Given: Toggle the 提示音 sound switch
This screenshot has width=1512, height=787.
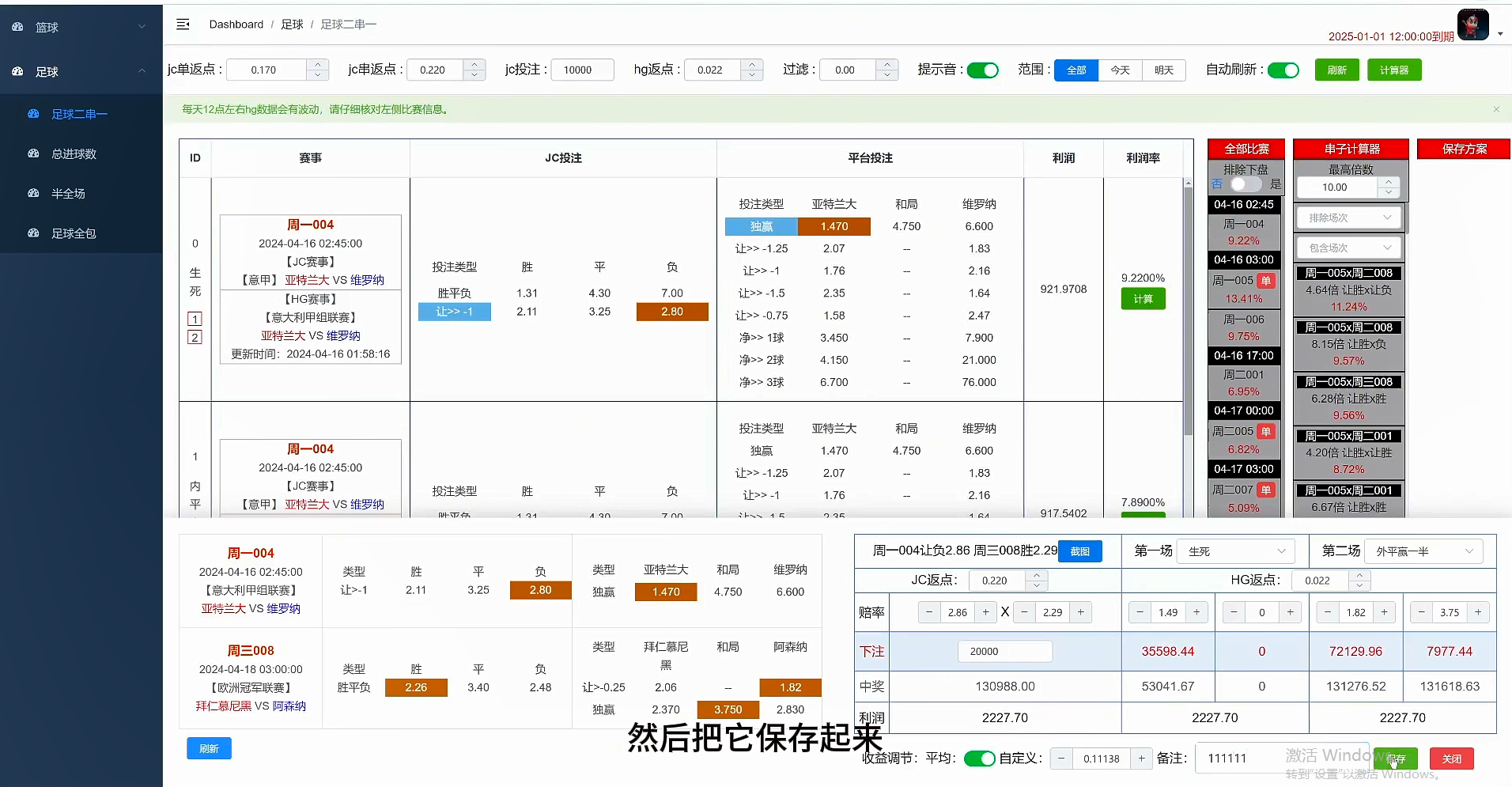Looking at the screenshot, I should pyautogui.click(x=982, y=70).
